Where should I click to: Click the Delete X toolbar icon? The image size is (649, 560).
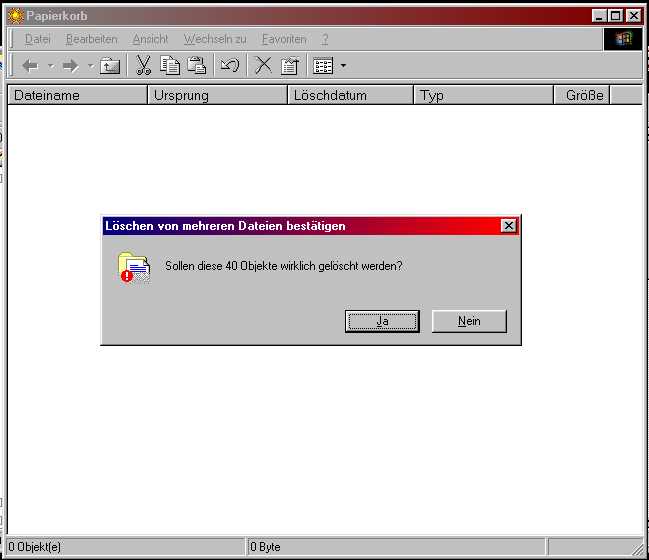pos(263,65)
